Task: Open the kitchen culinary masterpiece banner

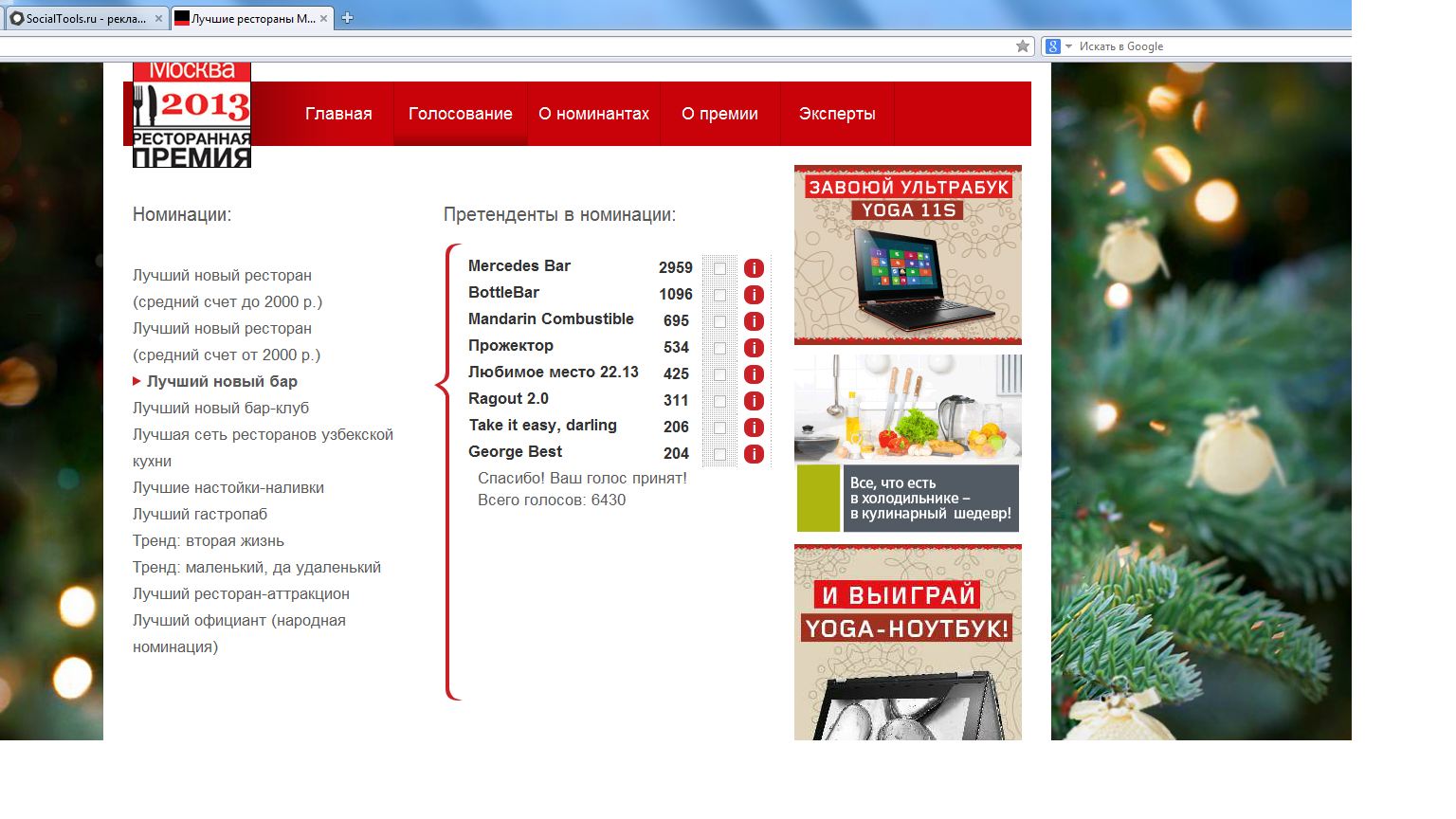Action: [x=908, y=444]
